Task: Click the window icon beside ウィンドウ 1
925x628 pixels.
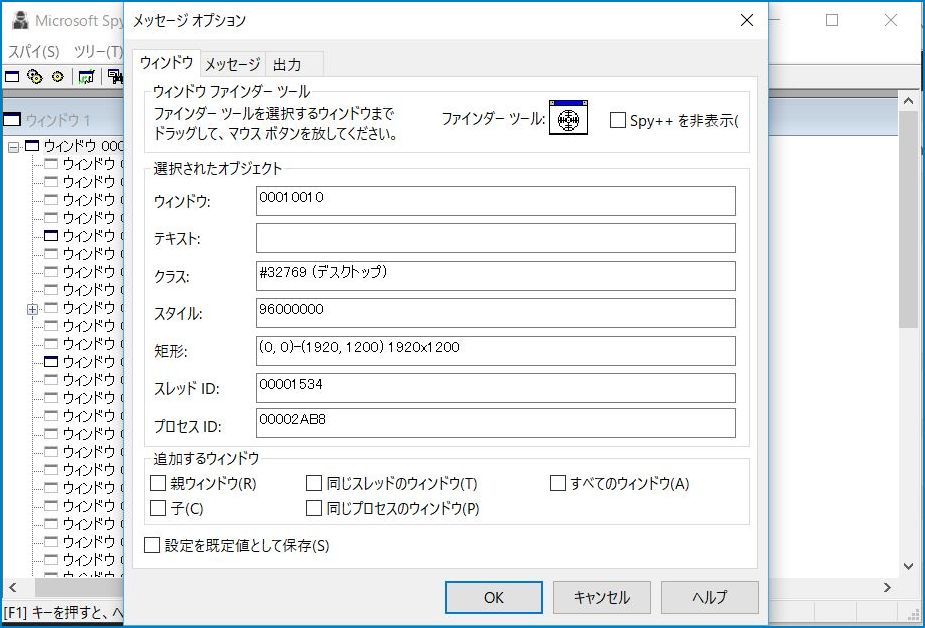Action: coord(12,120)
